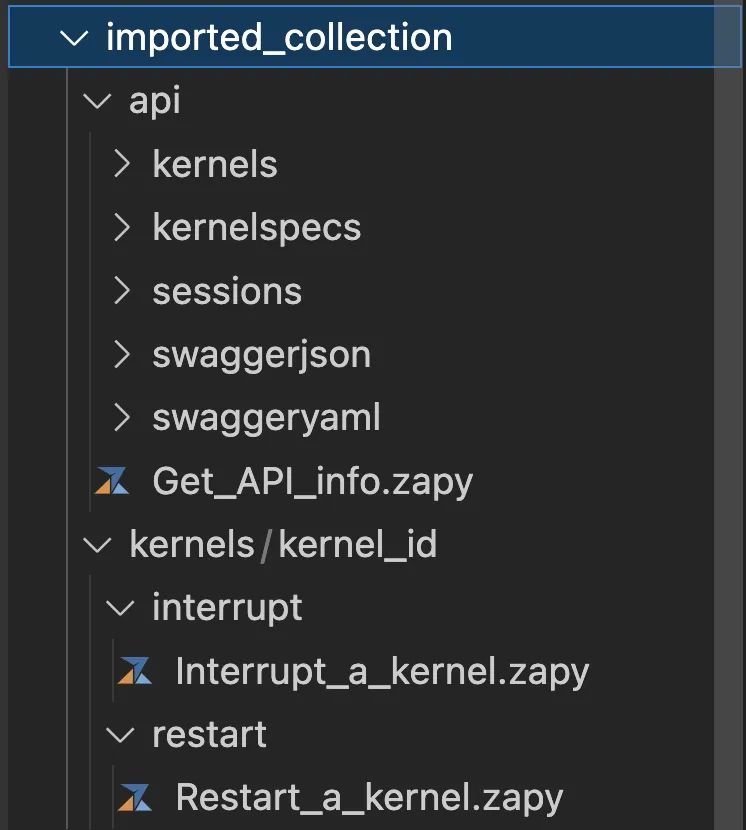This screenshot has height=830, width=746.
Task: Collapse the api folder chevron
Action: click(98, 101)
